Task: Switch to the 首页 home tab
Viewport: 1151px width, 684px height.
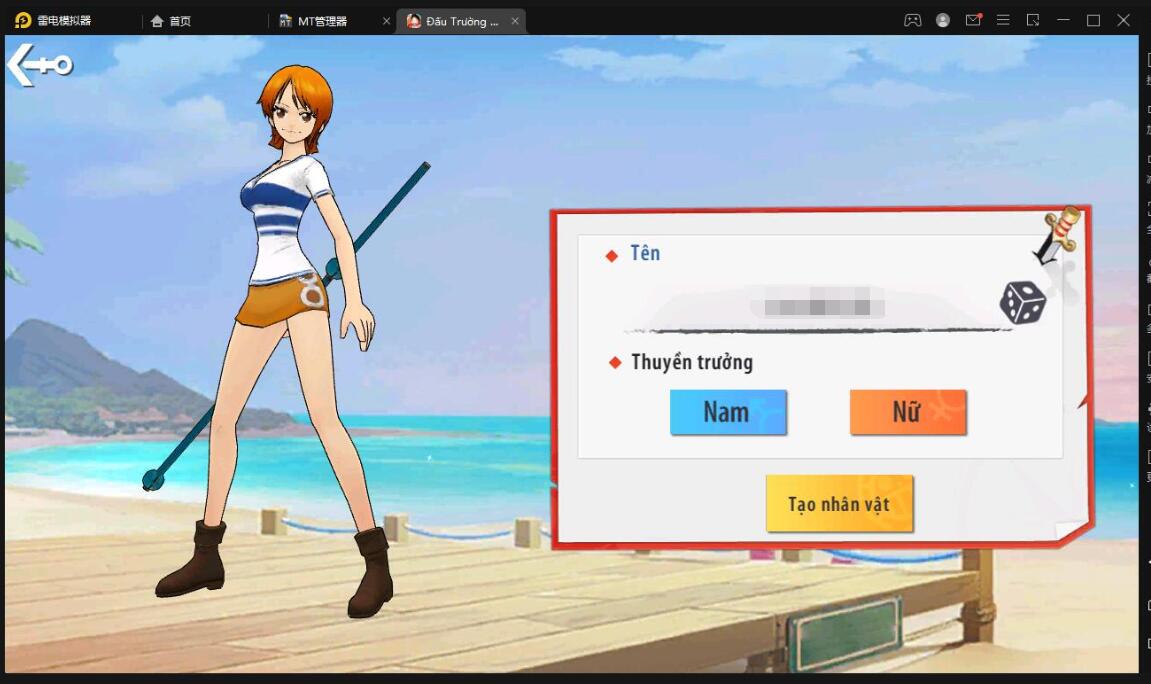Action: pos(180,21)
